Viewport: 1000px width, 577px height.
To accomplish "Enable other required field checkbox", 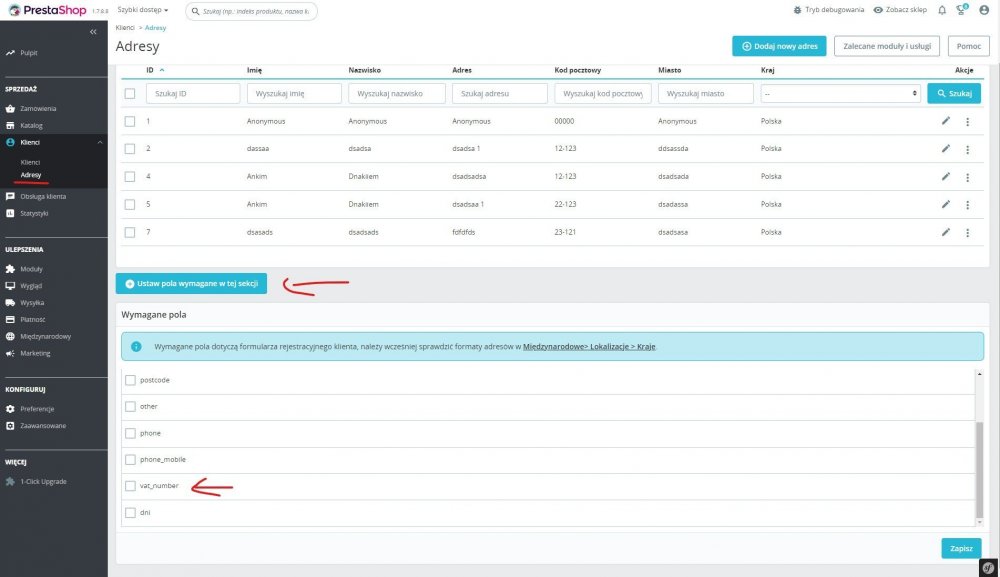I will (131, 406).
